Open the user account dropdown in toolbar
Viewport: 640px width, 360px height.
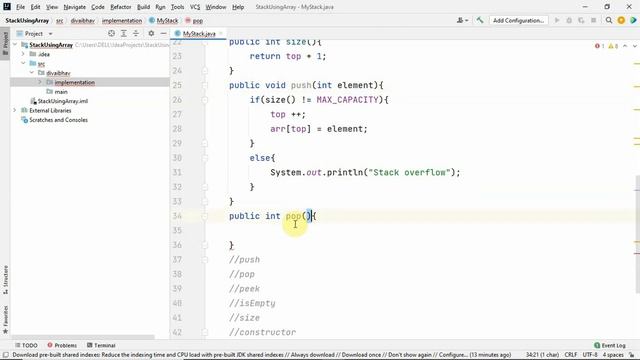tap(462, 20)
